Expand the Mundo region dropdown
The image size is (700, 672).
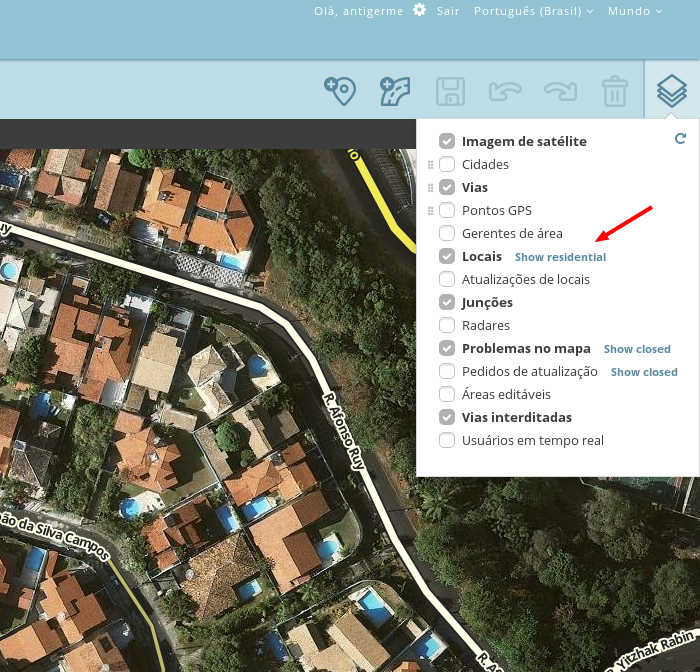pyautogui.click(x=635, y=11)
